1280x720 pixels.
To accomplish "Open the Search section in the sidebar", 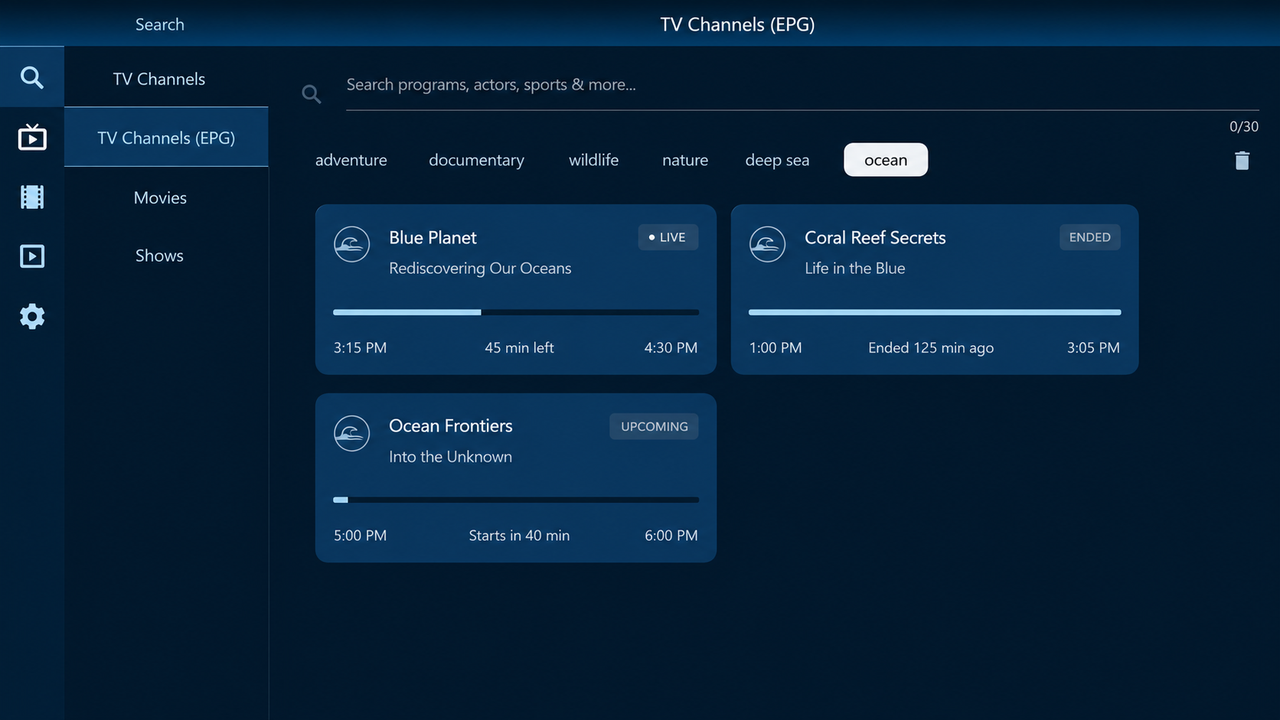I will [32, 77].
